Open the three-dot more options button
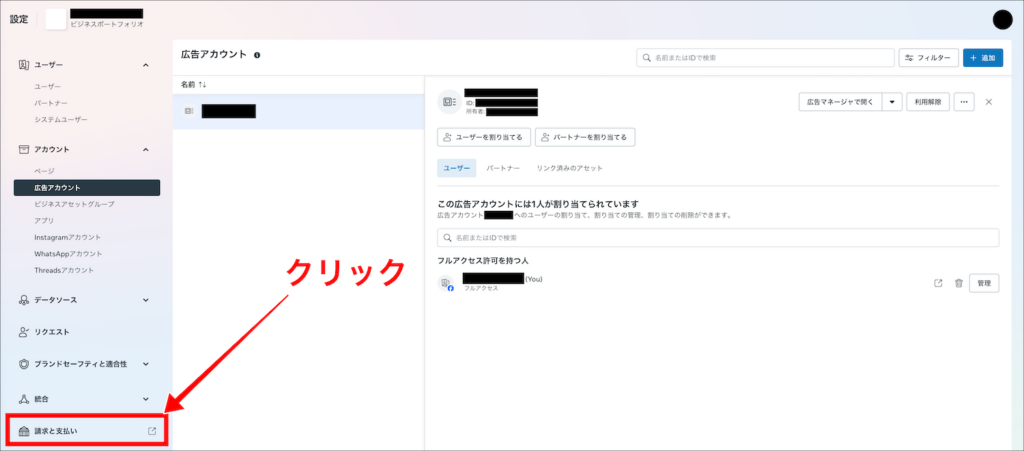This screenshot has width=1024, height=451. point(964,102)
